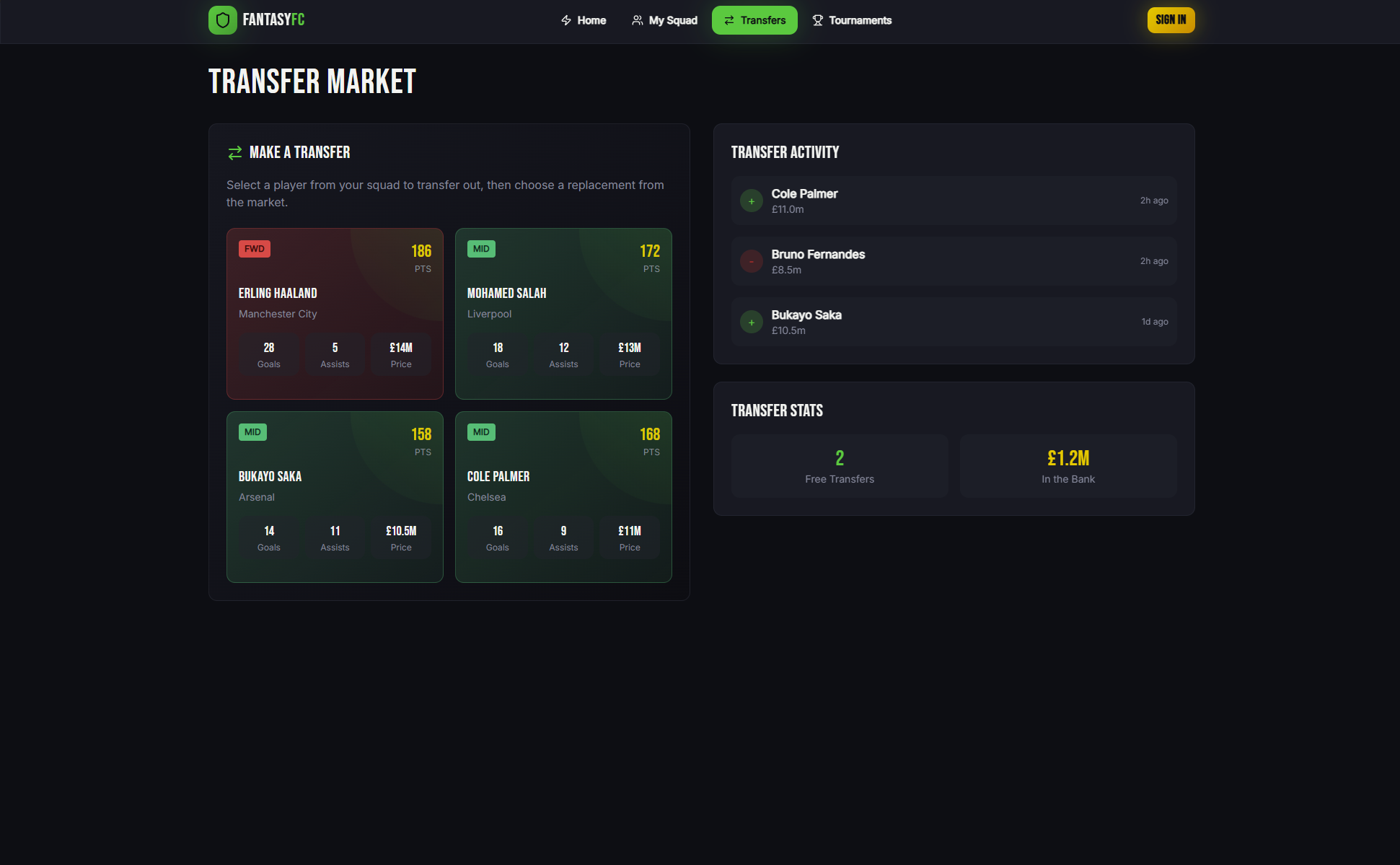Click Haaland's £14M price box
The width and height of the screenshot is (1400, 865).
tap(401, 354)
